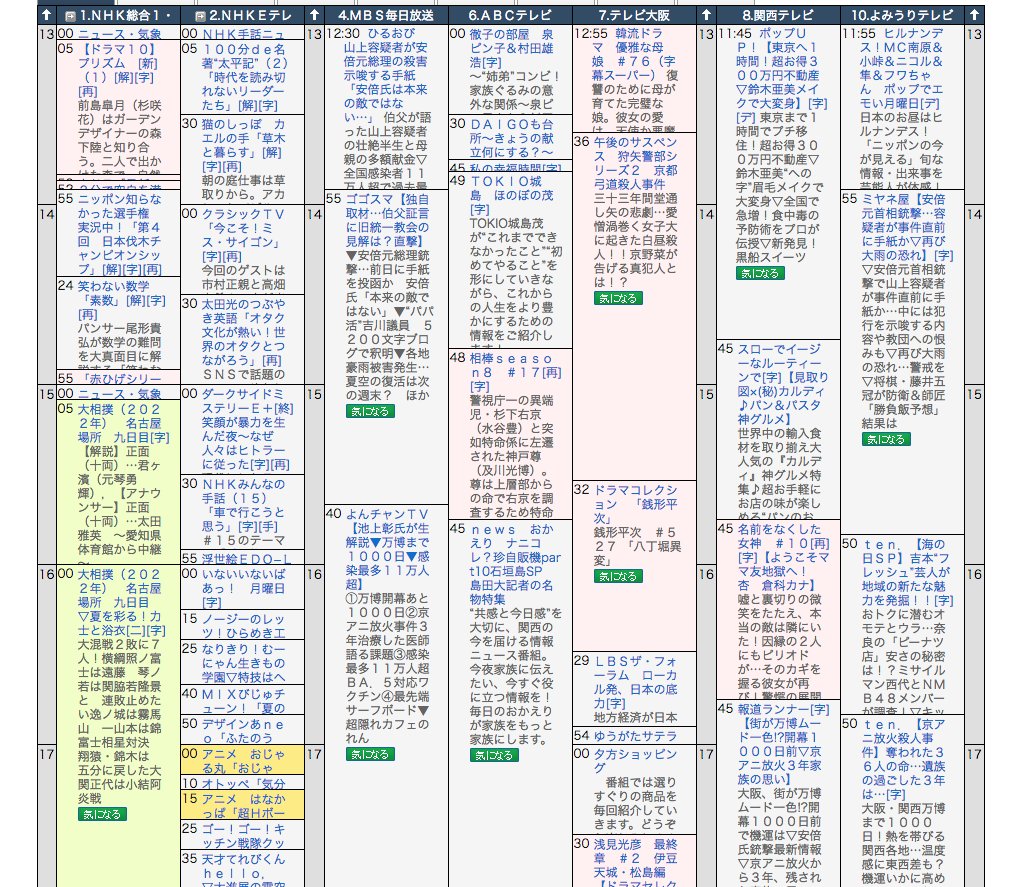Click the up arrow right of 10.よみうりテレビ header
This screenshot has height=887, width=1020.
coord(974,15)
